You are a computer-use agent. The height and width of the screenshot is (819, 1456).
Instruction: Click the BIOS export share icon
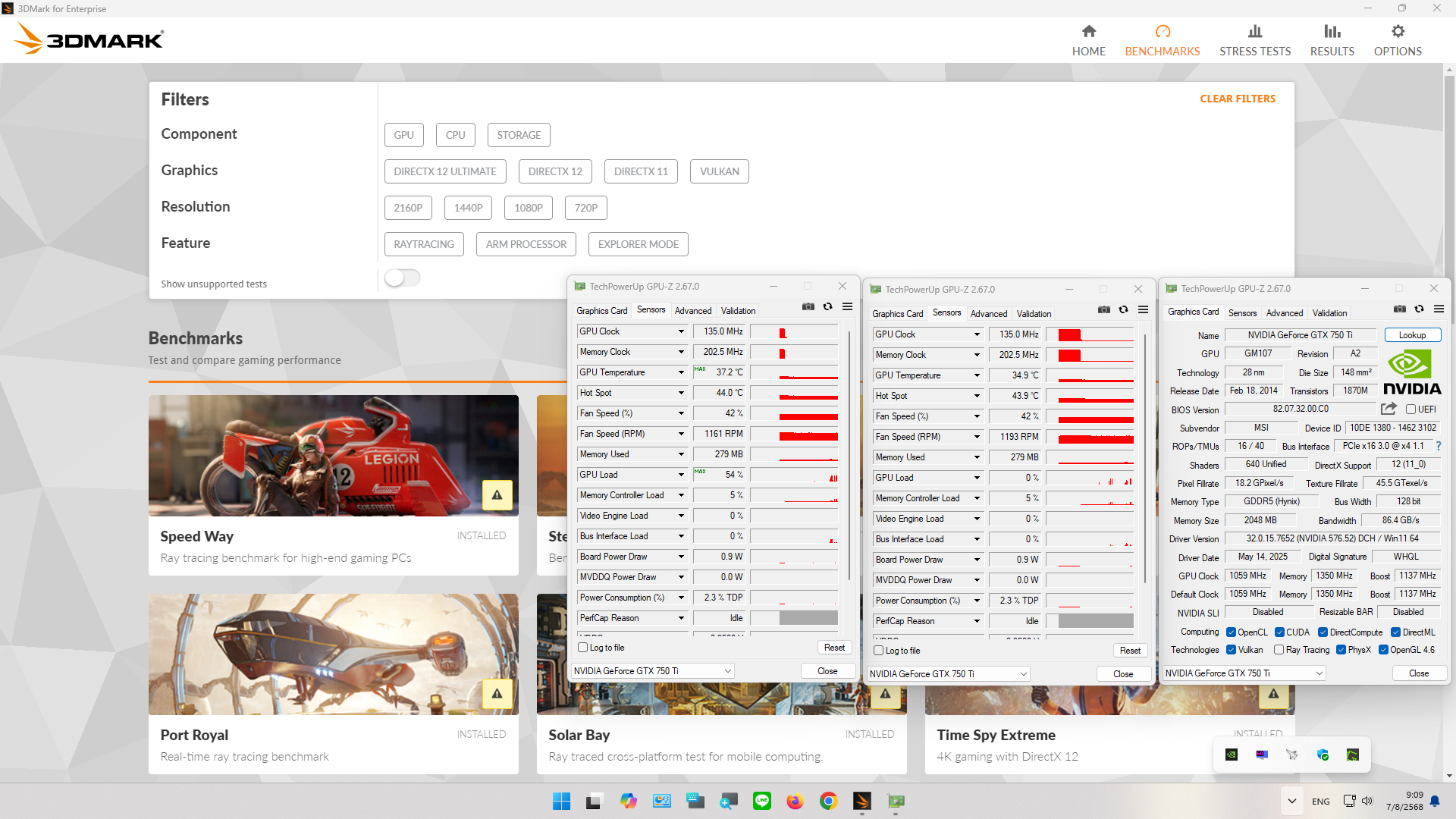point(1388,409)
